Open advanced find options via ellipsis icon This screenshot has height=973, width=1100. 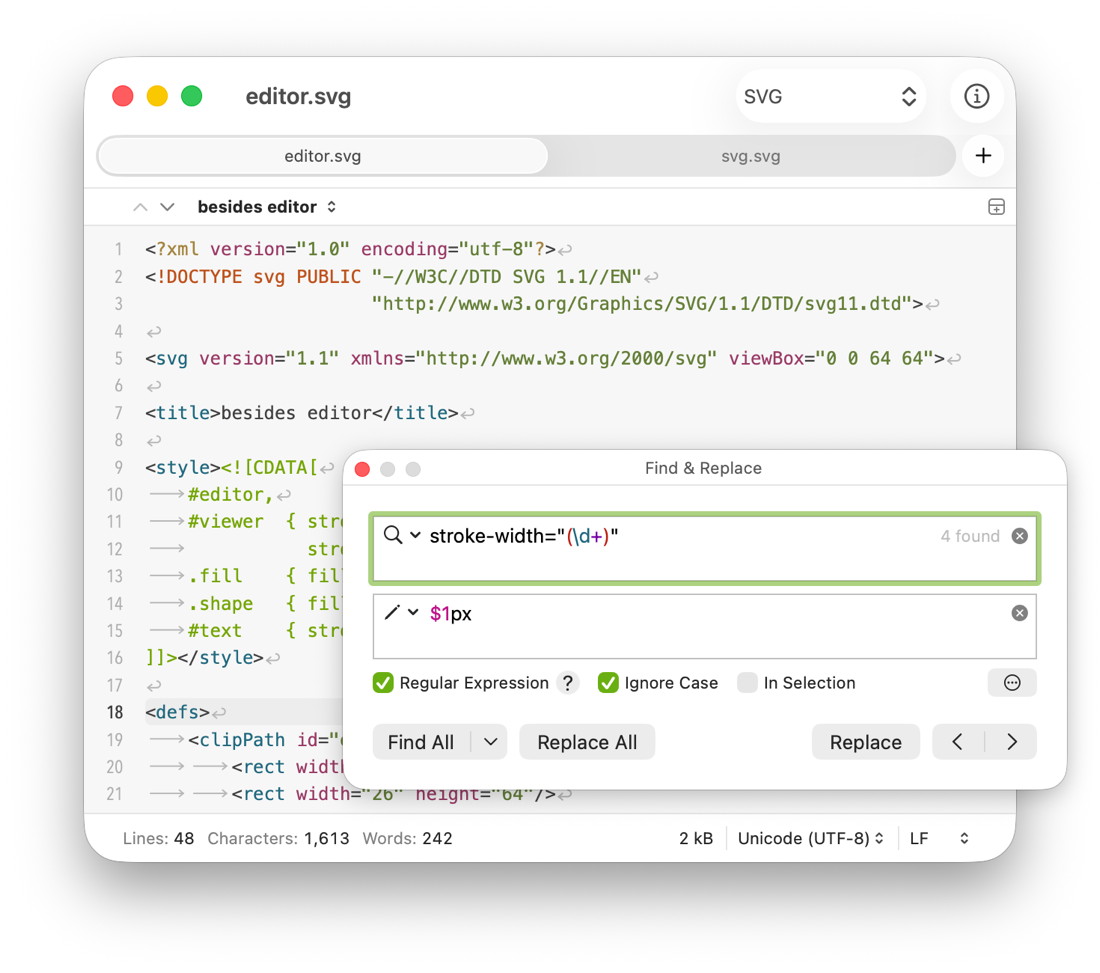tap(1012, 682)
